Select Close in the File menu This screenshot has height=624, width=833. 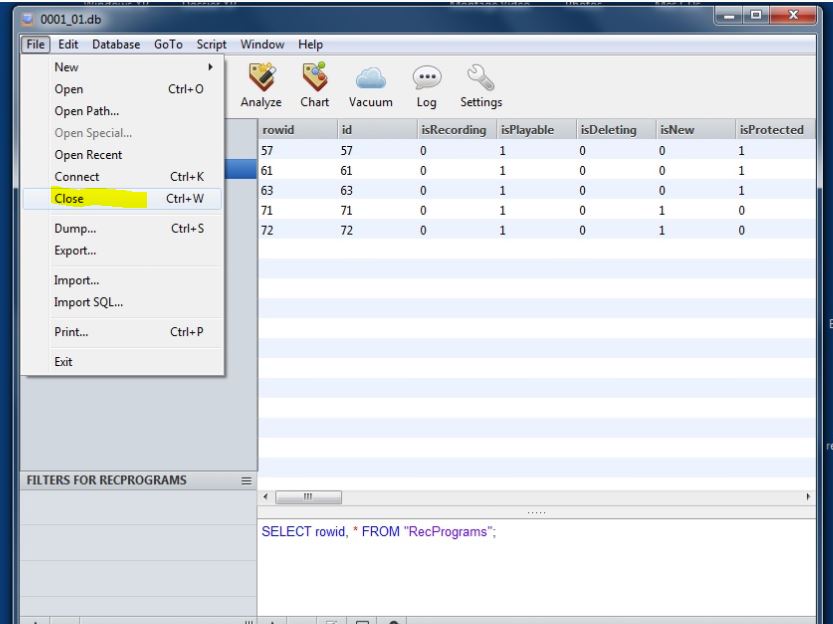coord(70,199)
